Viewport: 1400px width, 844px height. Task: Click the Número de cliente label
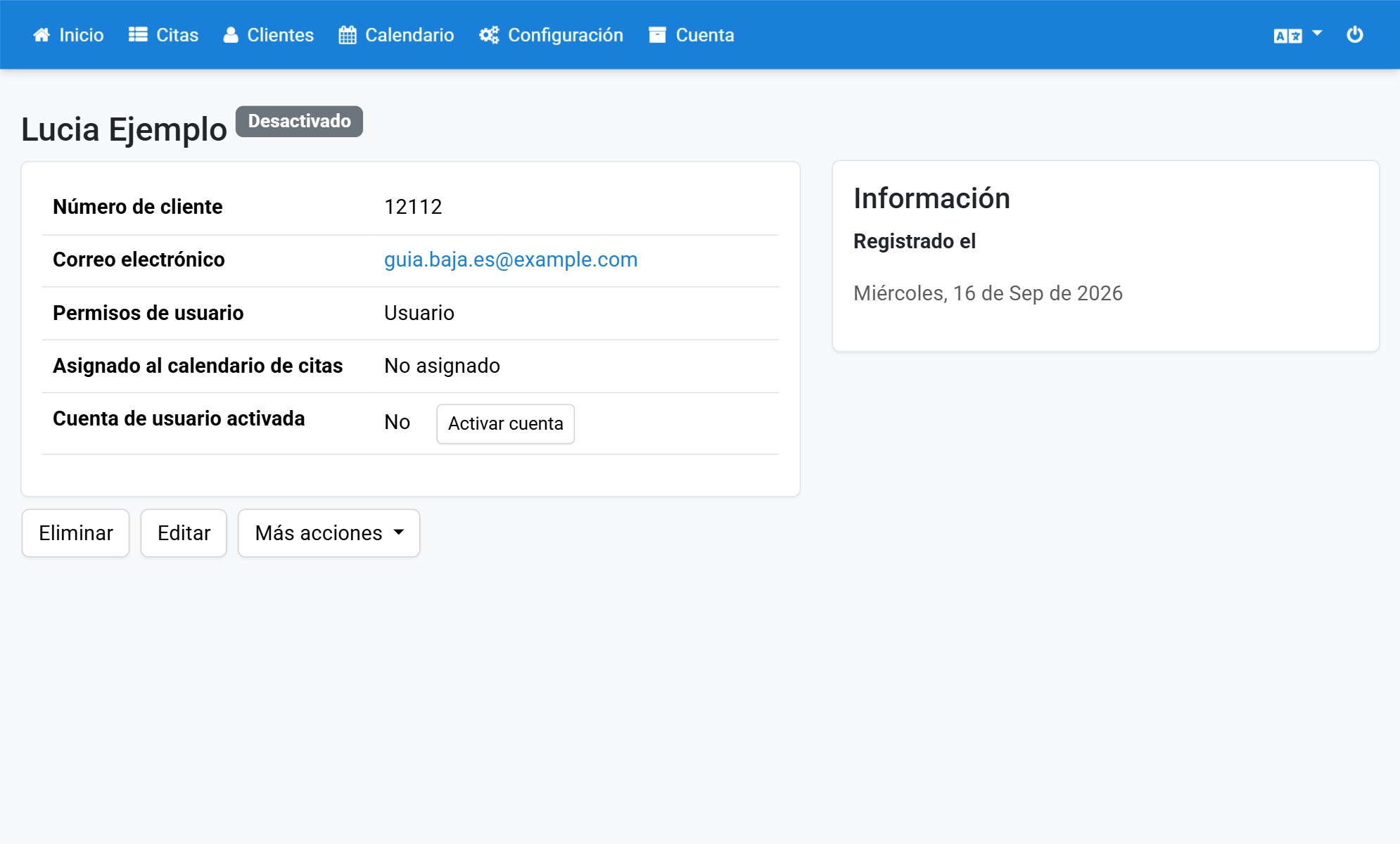pyautogui.click(x=137, y=207)
